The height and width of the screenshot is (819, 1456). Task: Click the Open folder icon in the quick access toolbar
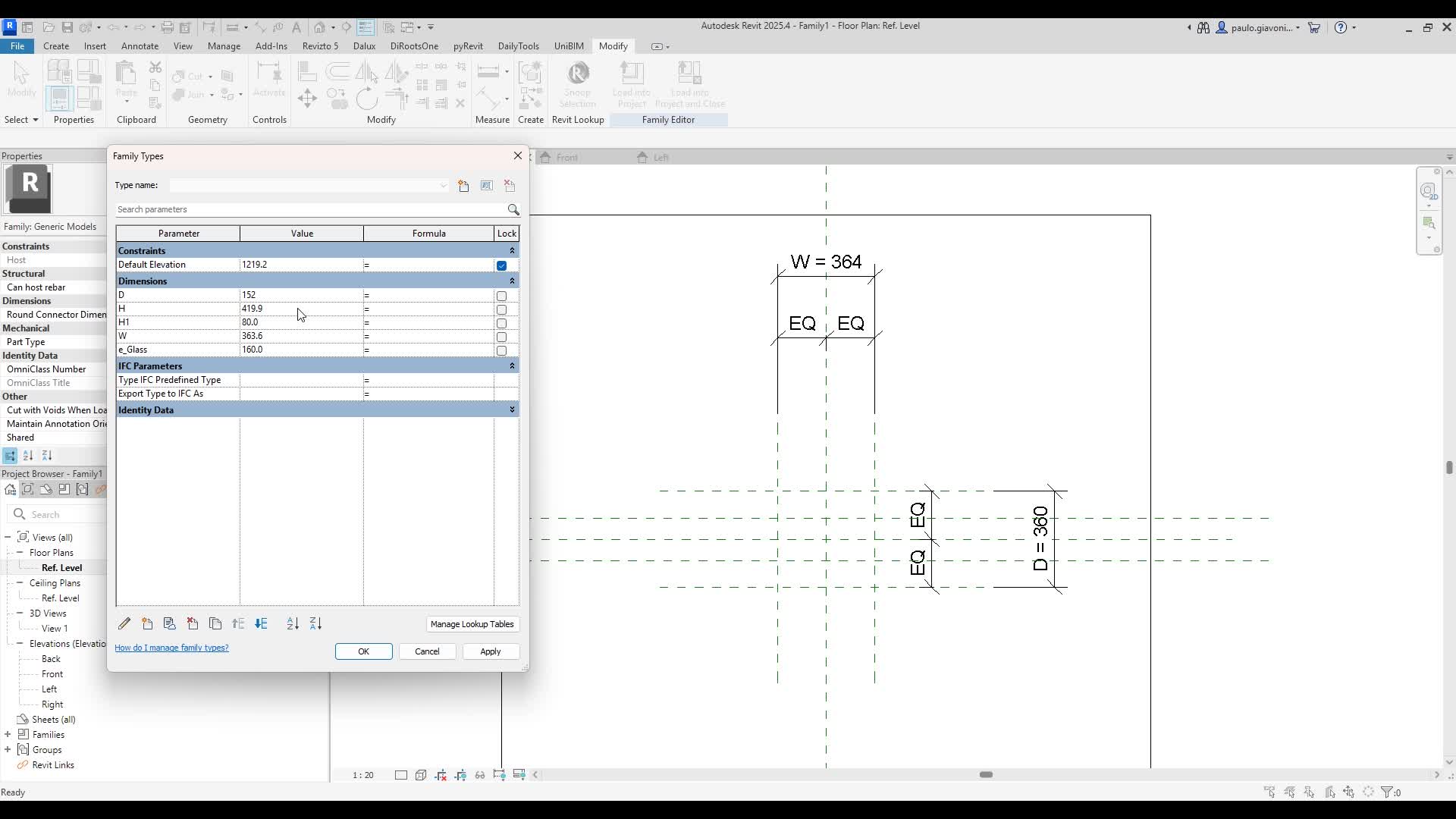(49, 27)
